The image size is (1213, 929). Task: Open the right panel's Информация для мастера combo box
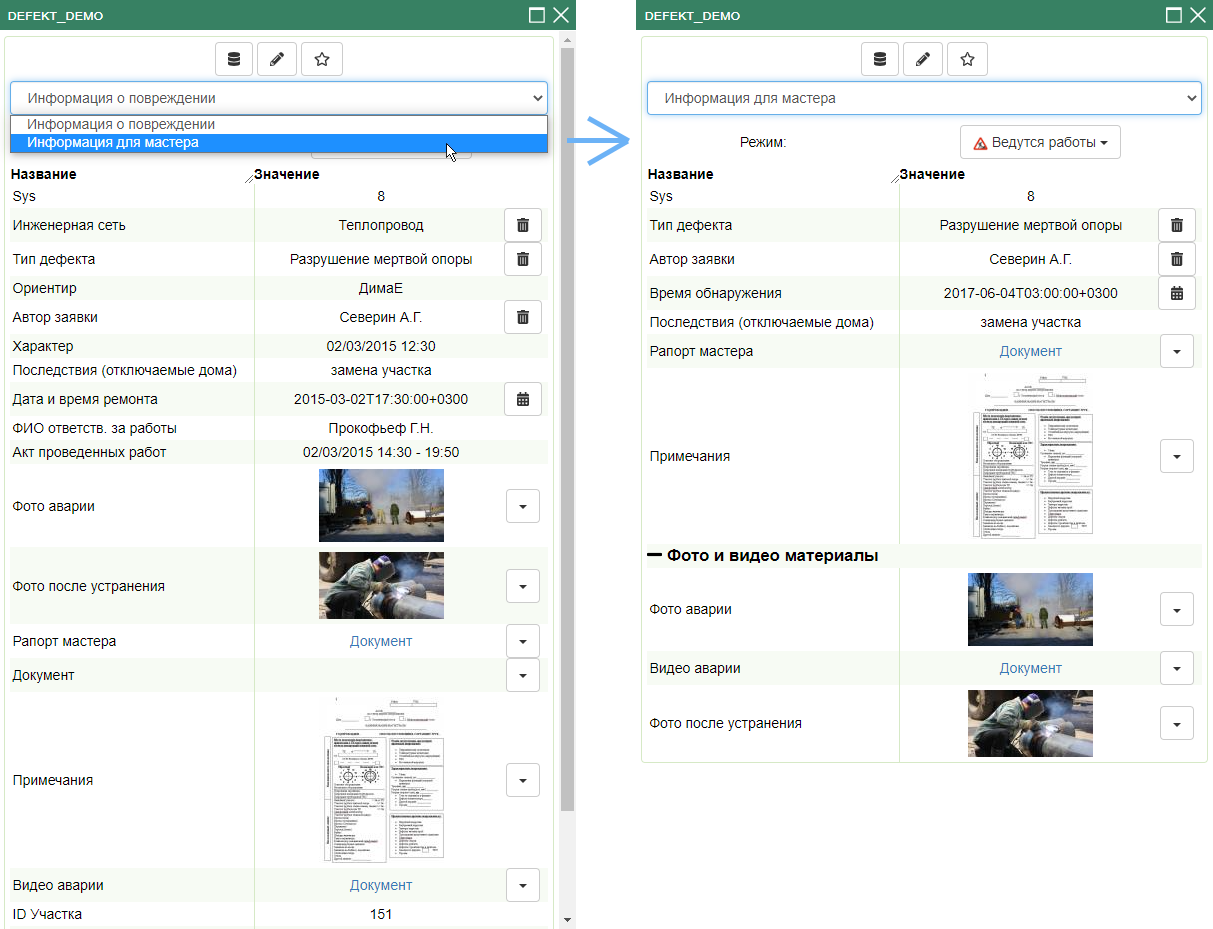click(x=923, y=99)
